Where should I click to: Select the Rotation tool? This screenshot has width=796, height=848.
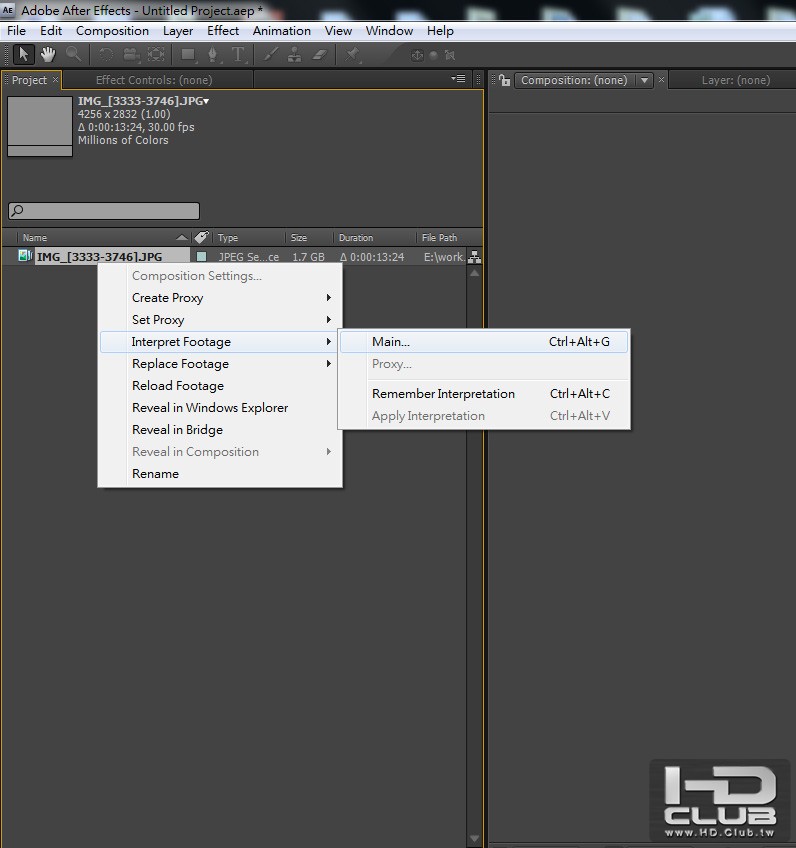(x=105, y=55)
